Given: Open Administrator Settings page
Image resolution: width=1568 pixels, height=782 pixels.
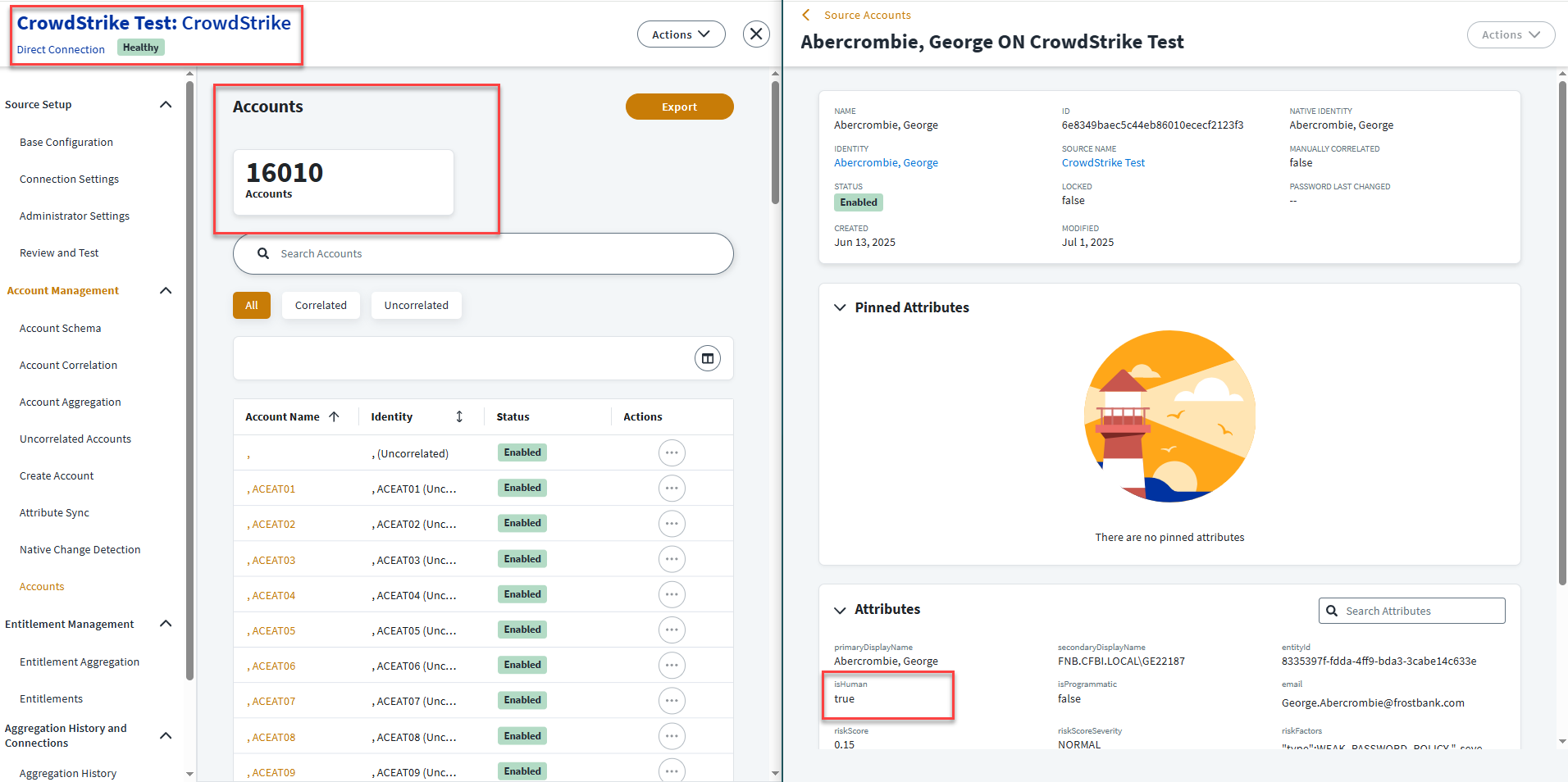Looking at the screenshot, I should [75, 216].
